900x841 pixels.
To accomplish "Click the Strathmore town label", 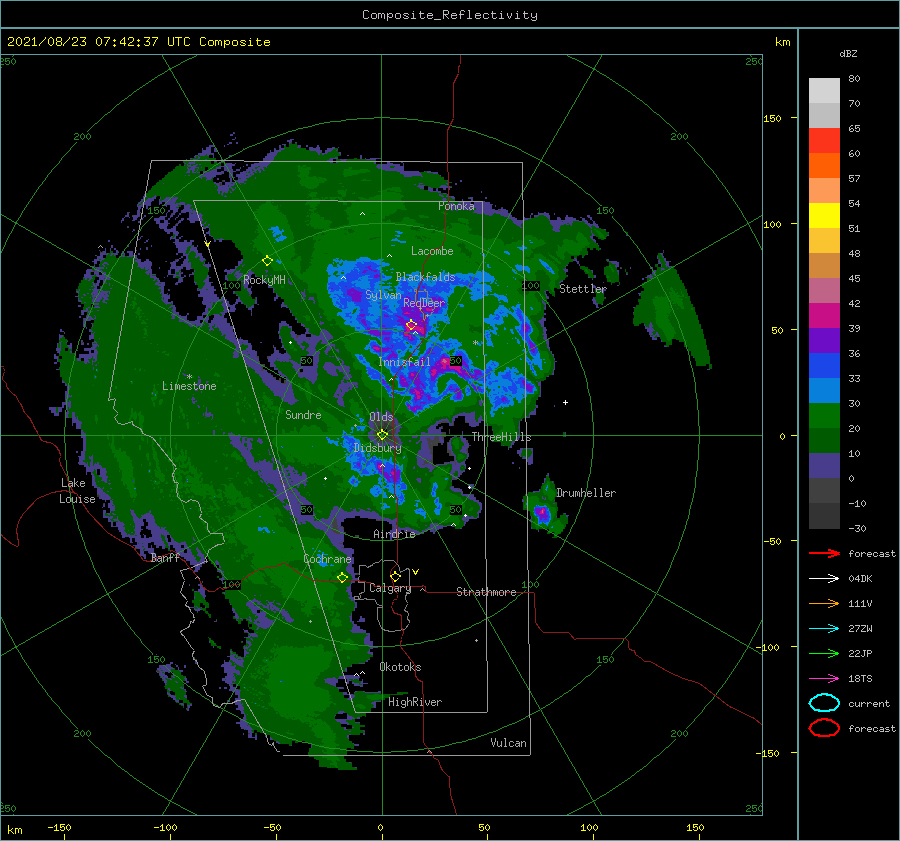I will (486, 592).
